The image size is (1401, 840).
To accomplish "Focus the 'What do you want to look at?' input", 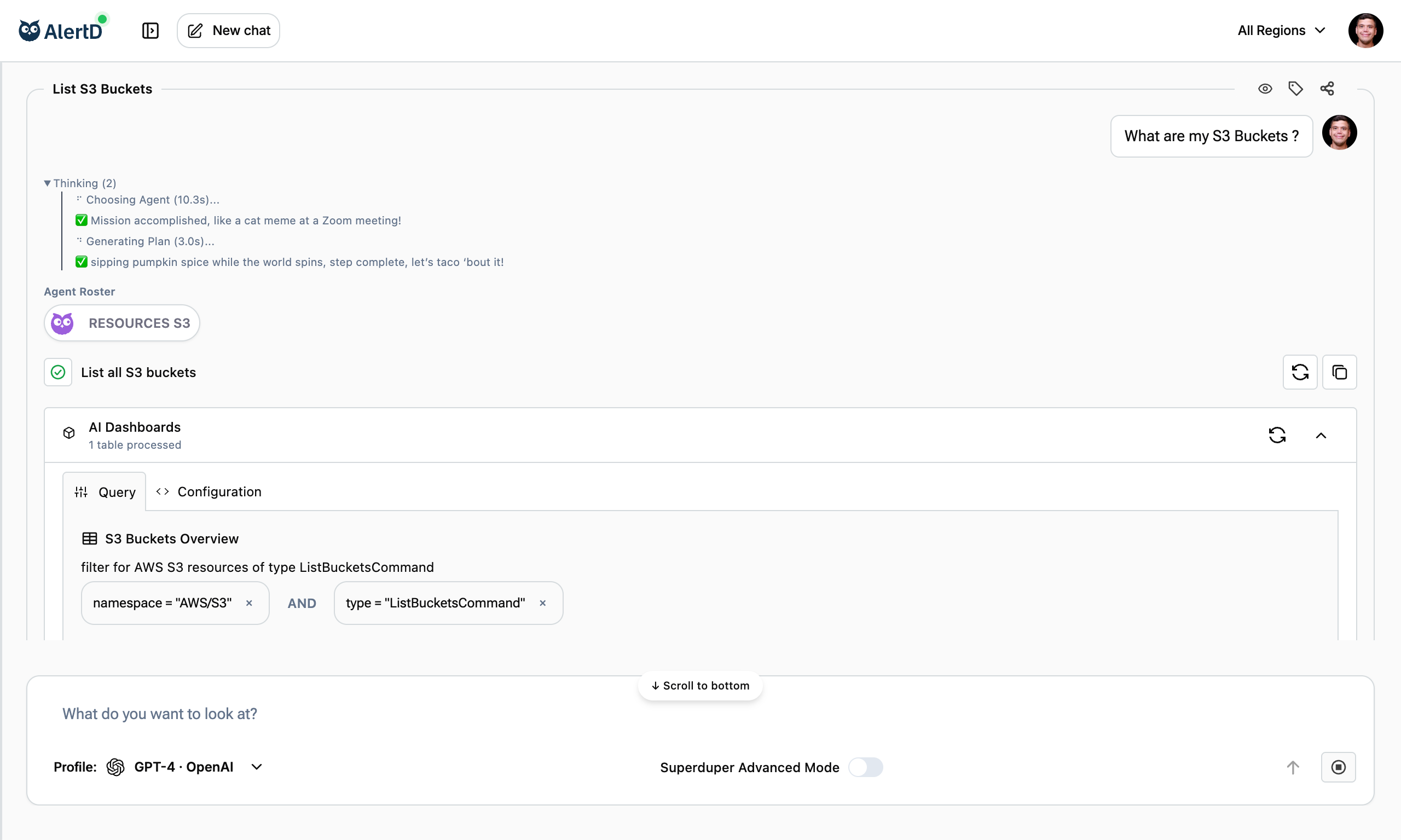I will [x=700, y=714].
